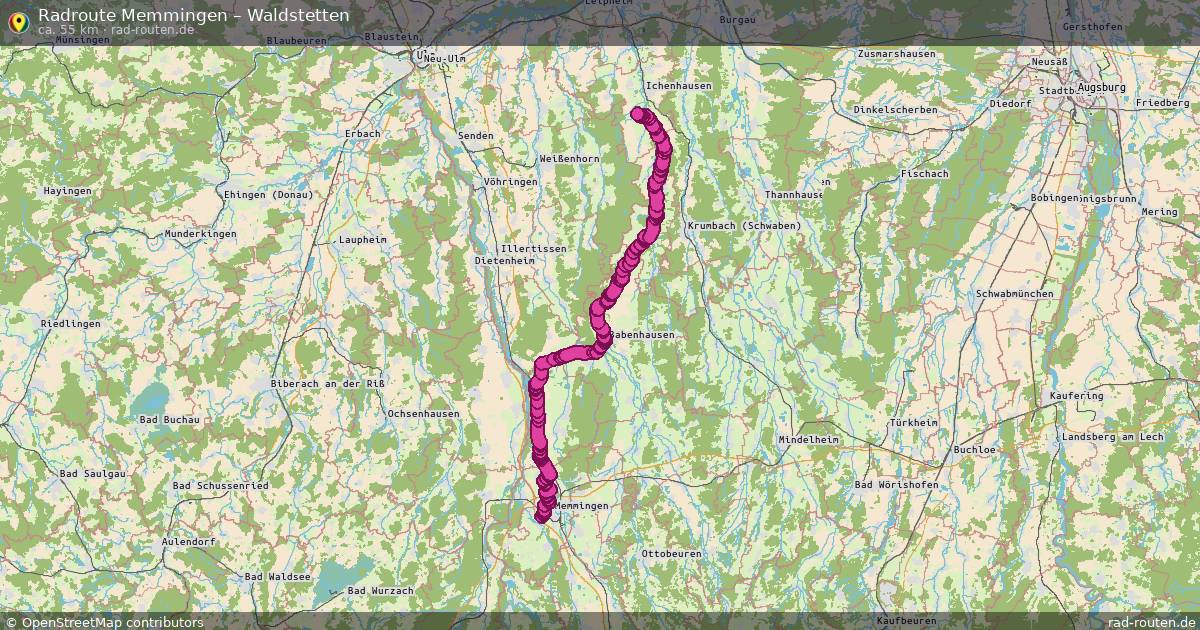Click the yellow location pin logo icon

(17, 21)
